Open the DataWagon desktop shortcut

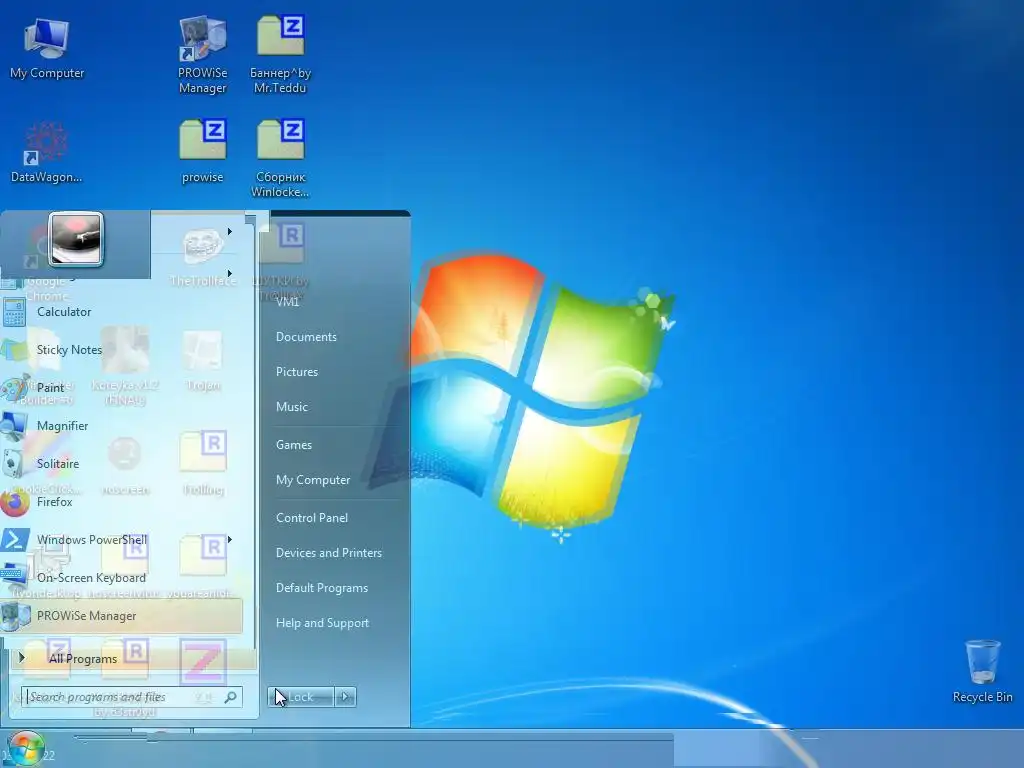click(46, 152)
